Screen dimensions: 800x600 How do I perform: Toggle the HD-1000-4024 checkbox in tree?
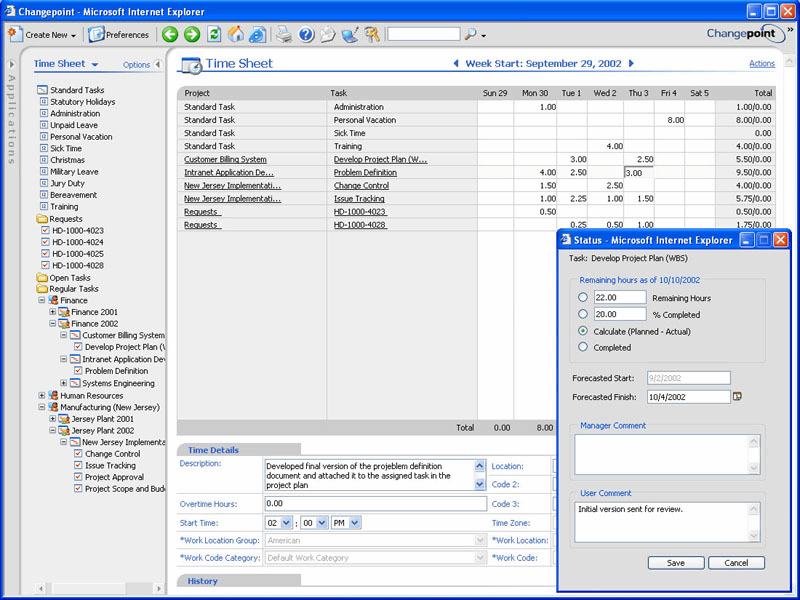[x=45, y=242]
